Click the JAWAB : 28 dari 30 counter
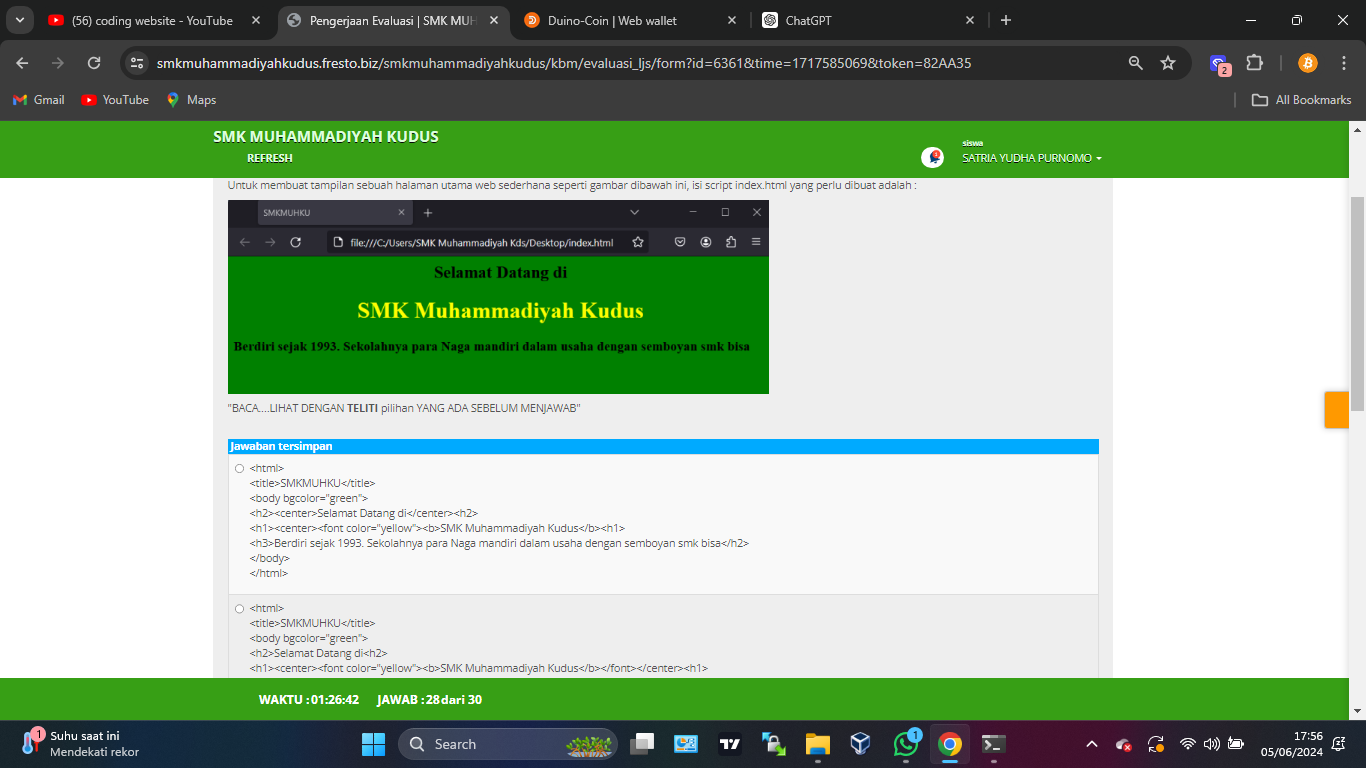The height and width of the screenshot is (768, 1366). [x=429, y=700]
